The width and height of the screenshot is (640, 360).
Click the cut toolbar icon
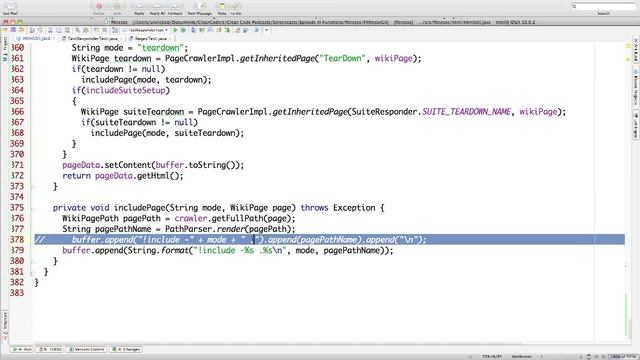click(x=50, y=30)
